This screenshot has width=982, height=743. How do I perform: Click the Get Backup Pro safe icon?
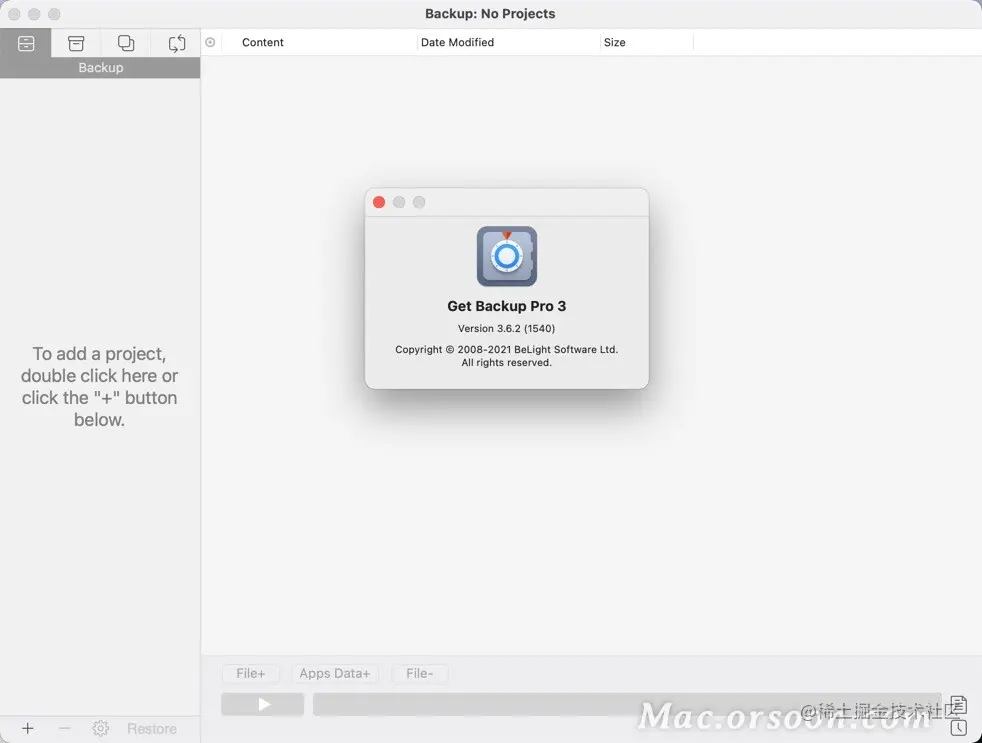pos(507,256)
